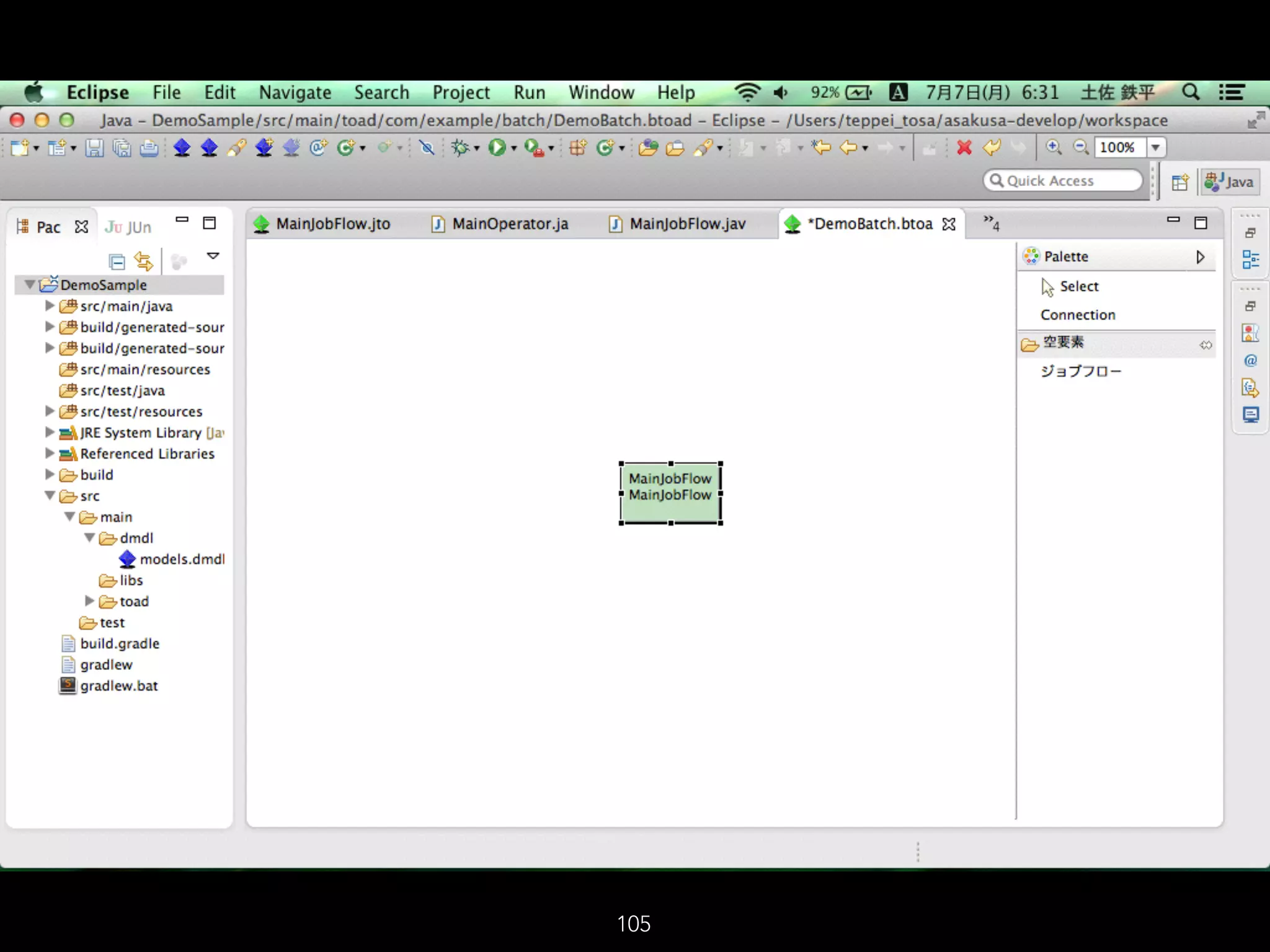Toggle Link with Editor in Package Explorer
Viewport: 1270px width, 952px height.
click(x=143, y=262)
